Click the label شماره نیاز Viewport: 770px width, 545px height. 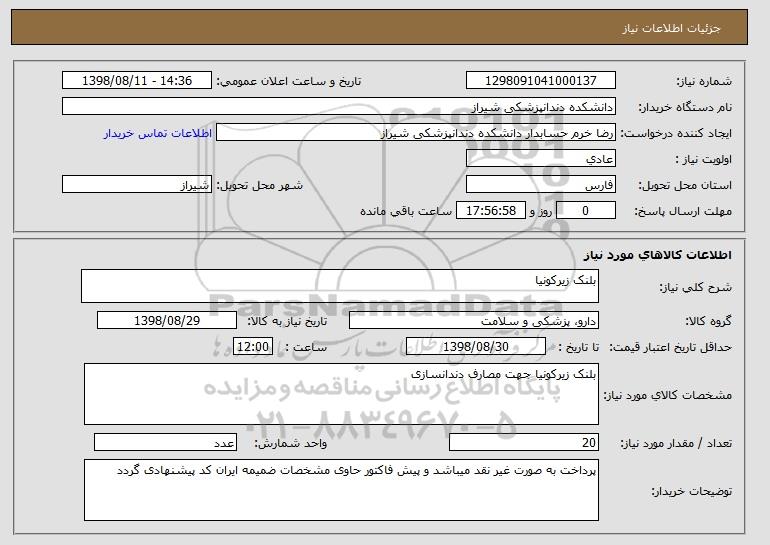(x=704, y=82)
